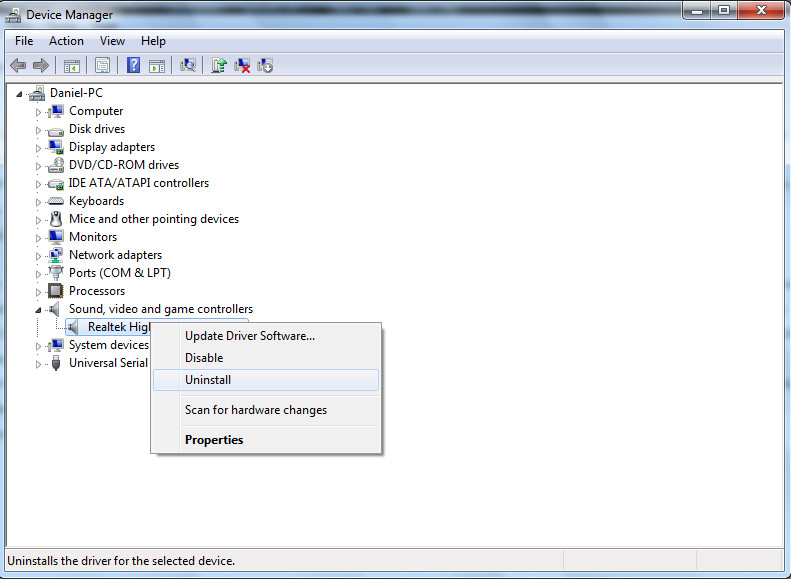This screenshot has width=791, height=579.
Task: Click the Disk drives category icon
Action: tap(56, 130)
